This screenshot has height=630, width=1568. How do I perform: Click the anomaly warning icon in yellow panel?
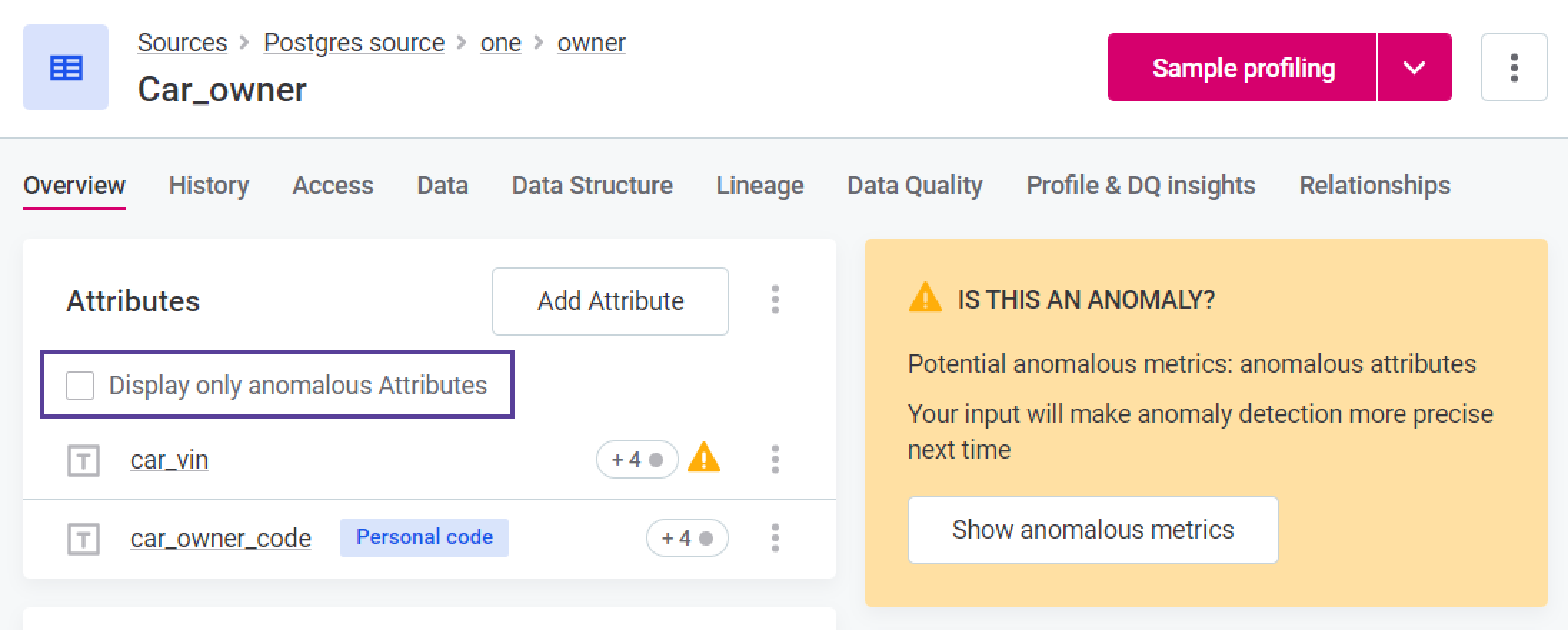click(x=925, y=298)
